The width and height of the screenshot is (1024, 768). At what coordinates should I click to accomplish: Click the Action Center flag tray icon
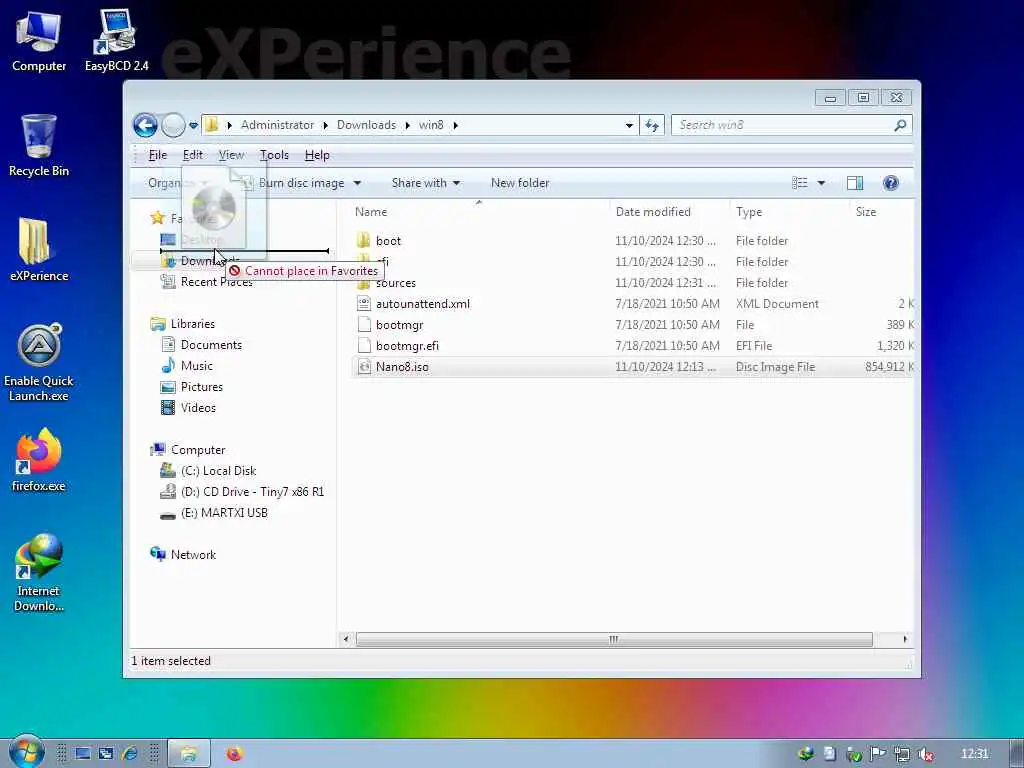coord(878,754)
